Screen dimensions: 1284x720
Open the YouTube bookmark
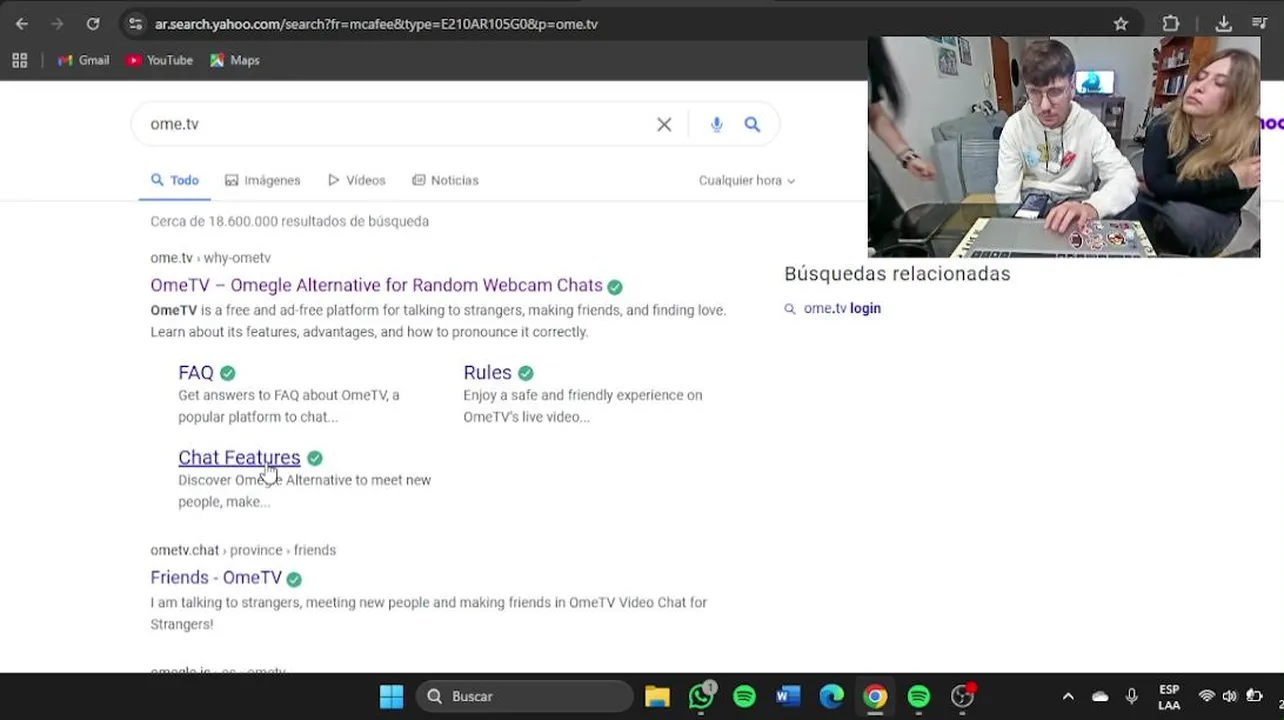tap(159, 60)
